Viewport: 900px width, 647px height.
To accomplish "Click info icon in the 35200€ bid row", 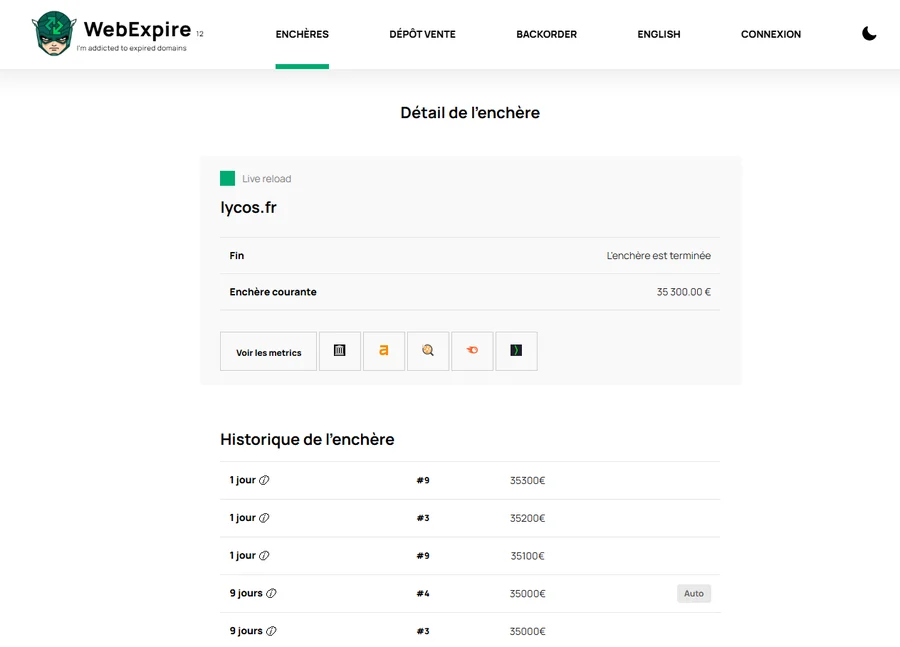I will (264, 518).
